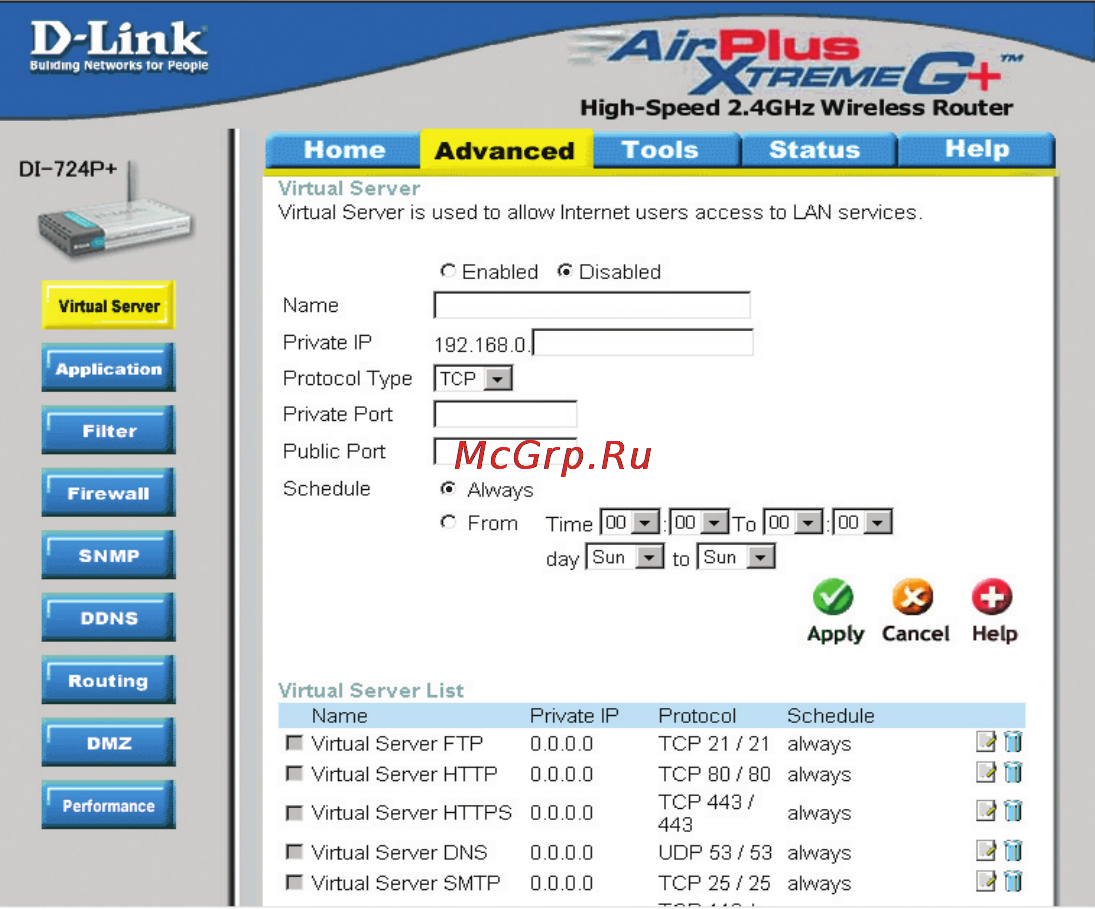Click the Private IP input field
The width and height of the screenshot is (1095, 909).
click(642, 343)
